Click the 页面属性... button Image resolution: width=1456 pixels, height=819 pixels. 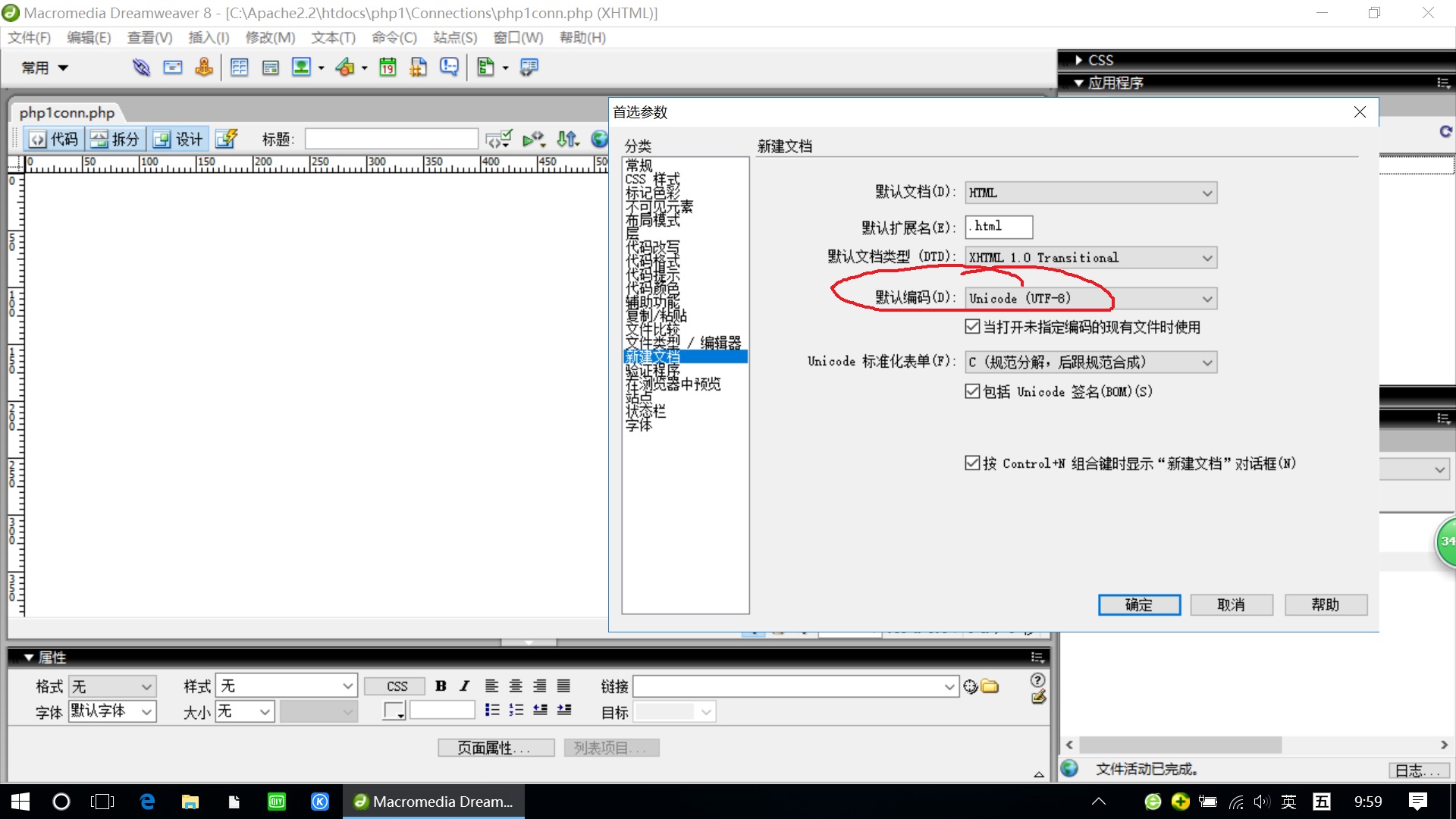point(496,748)
